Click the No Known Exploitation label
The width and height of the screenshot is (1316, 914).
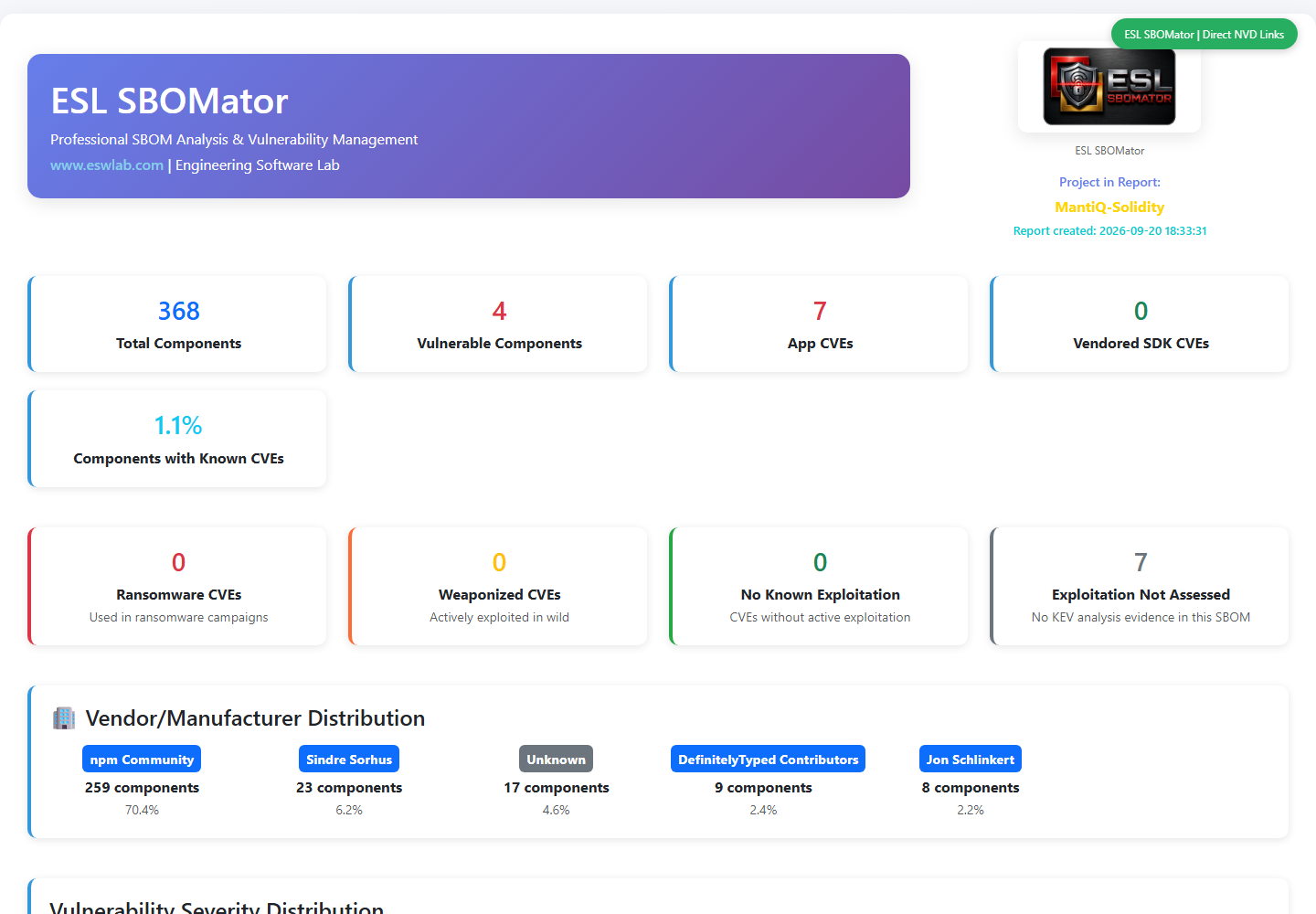[x=821, y=595]
